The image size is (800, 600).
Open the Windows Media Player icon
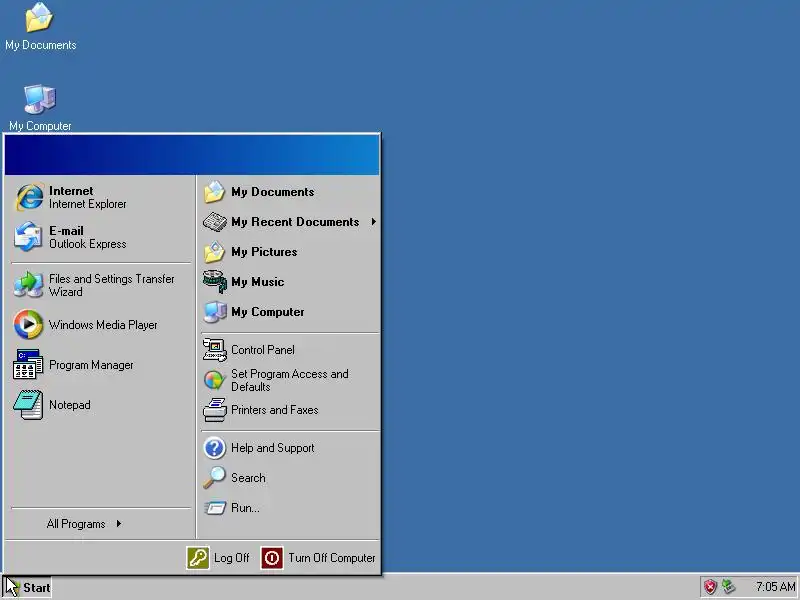[x=29, y=324]
